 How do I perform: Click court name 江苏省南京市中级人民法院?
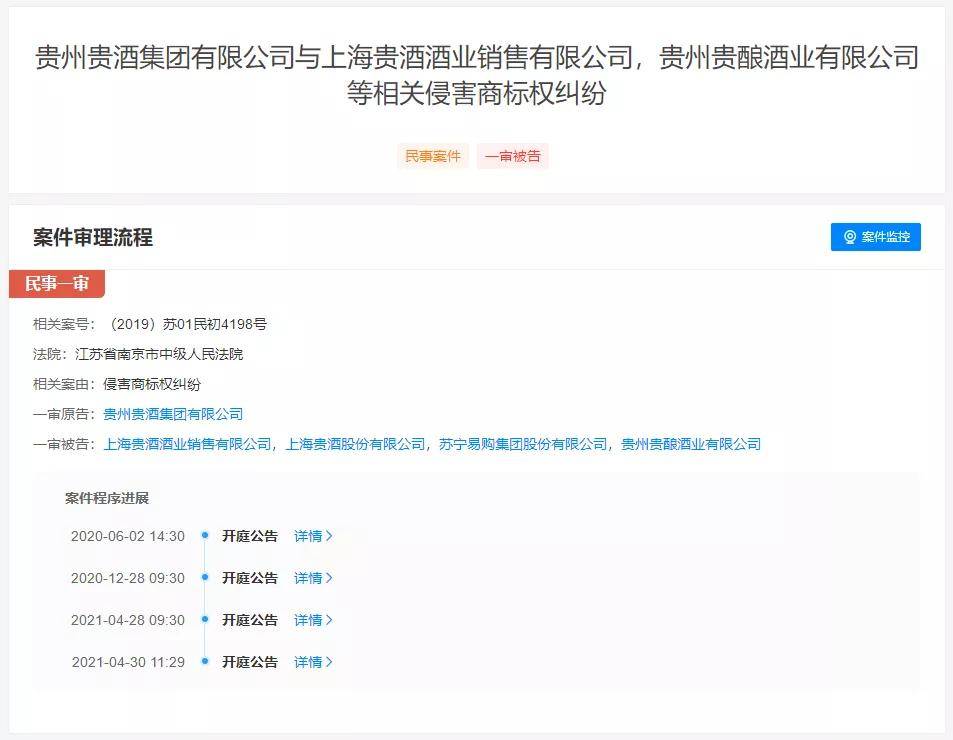[159, 354]
